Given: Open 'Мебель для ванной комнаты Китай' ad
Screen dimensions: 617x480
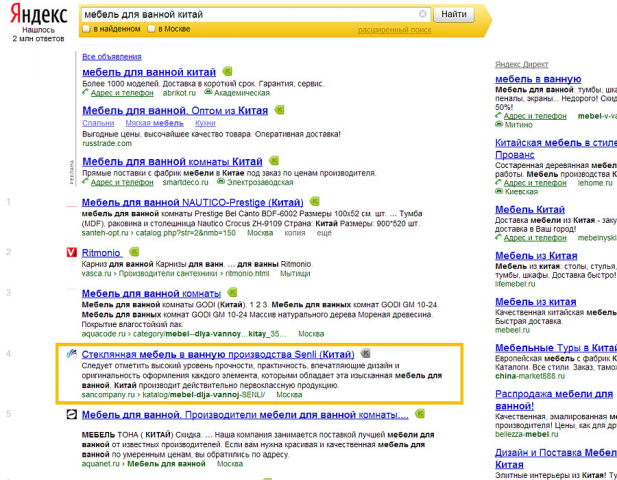Looking at the screenshot, I should 172,162.
